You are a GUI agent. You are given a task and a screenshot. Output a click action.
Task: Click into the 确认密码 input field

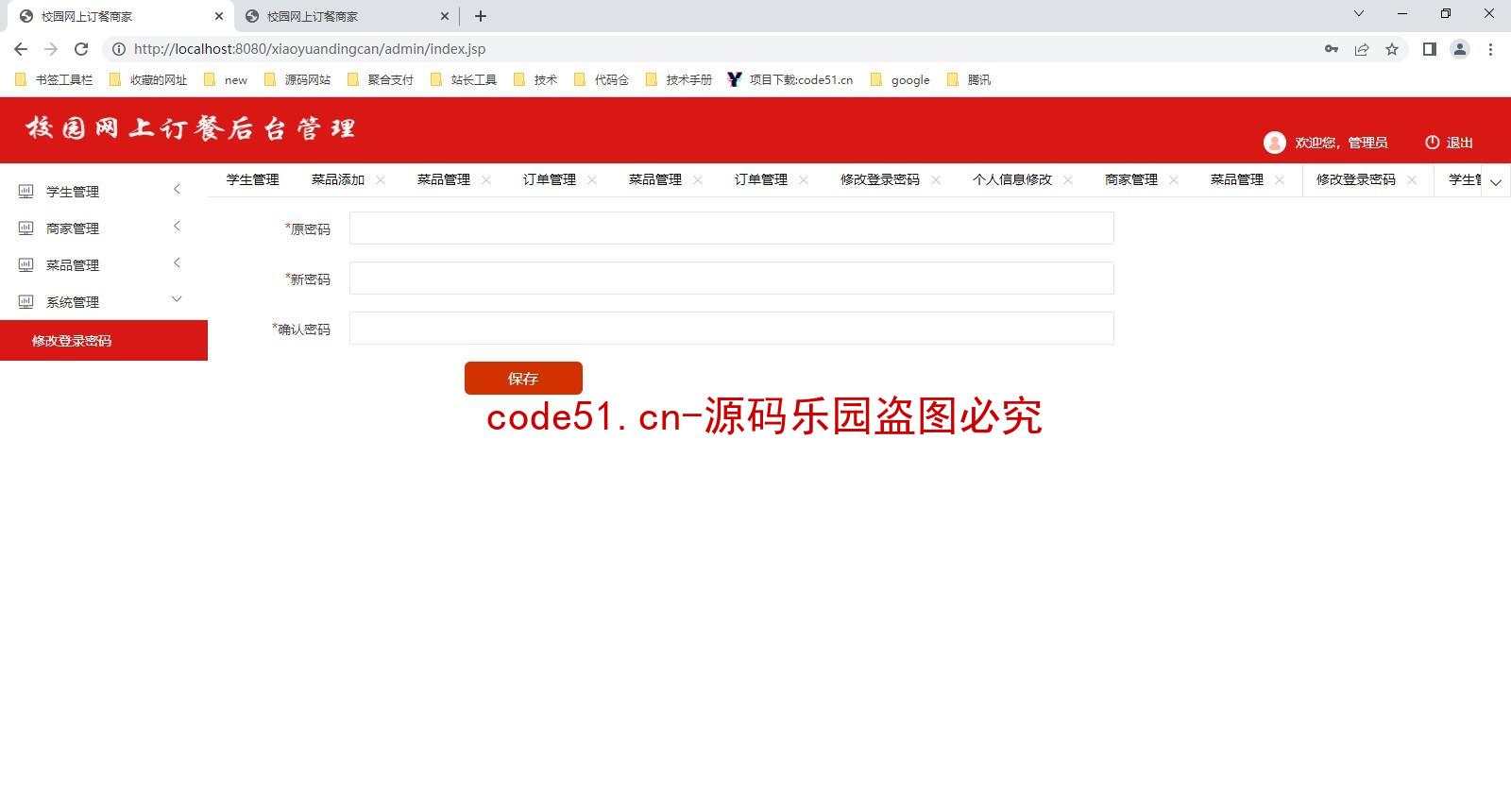click(732, 328)
